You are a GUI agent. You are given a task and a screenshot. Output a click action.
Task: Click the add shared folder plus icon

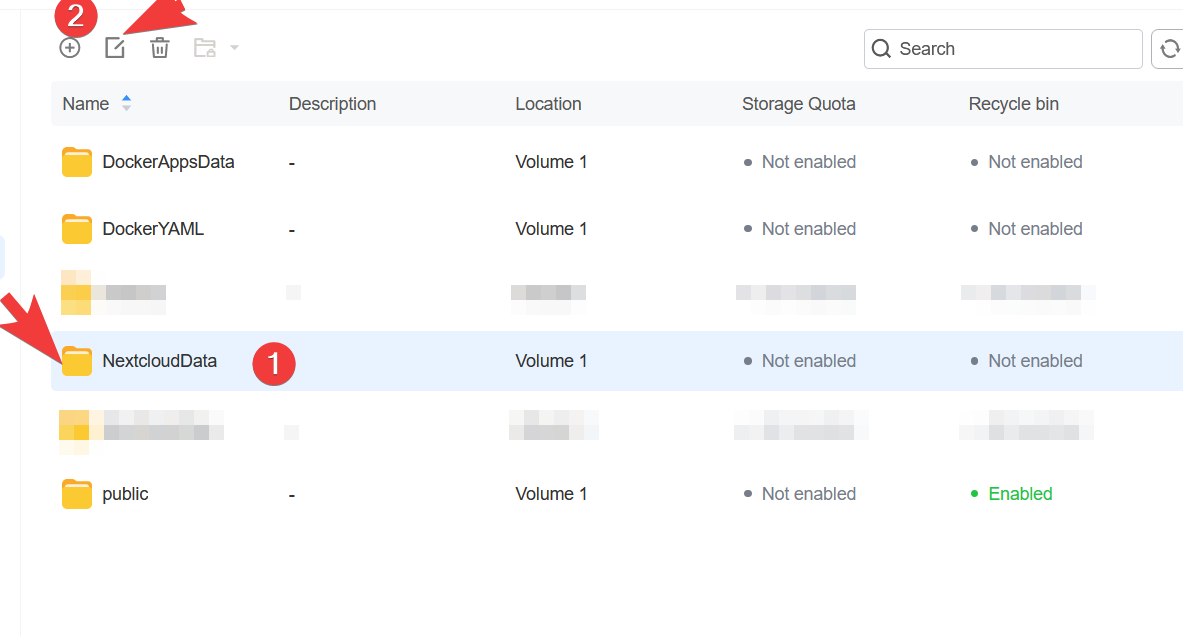69,48
